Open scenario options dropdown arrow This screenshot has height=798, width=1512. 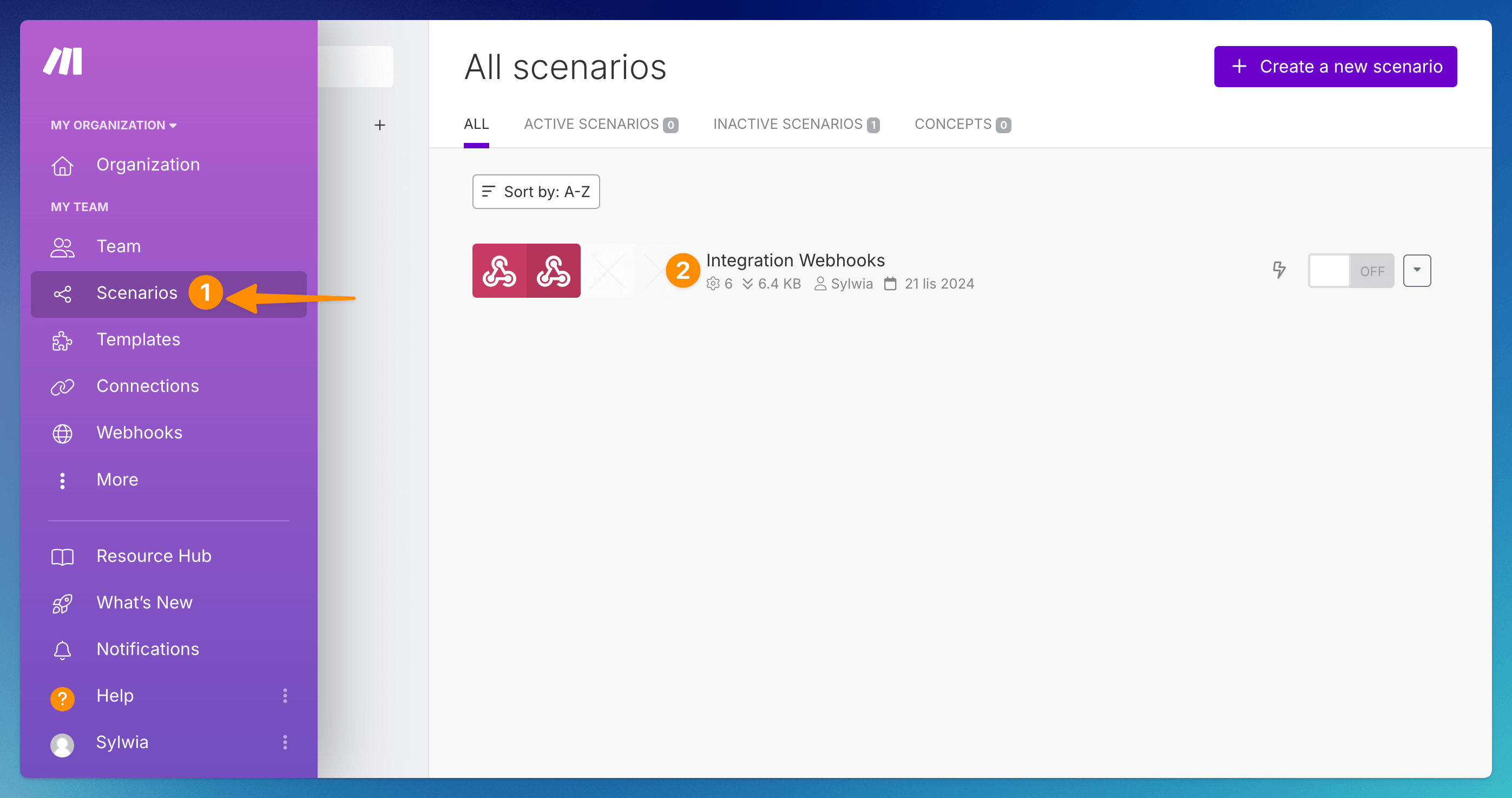click(1416, 271)
